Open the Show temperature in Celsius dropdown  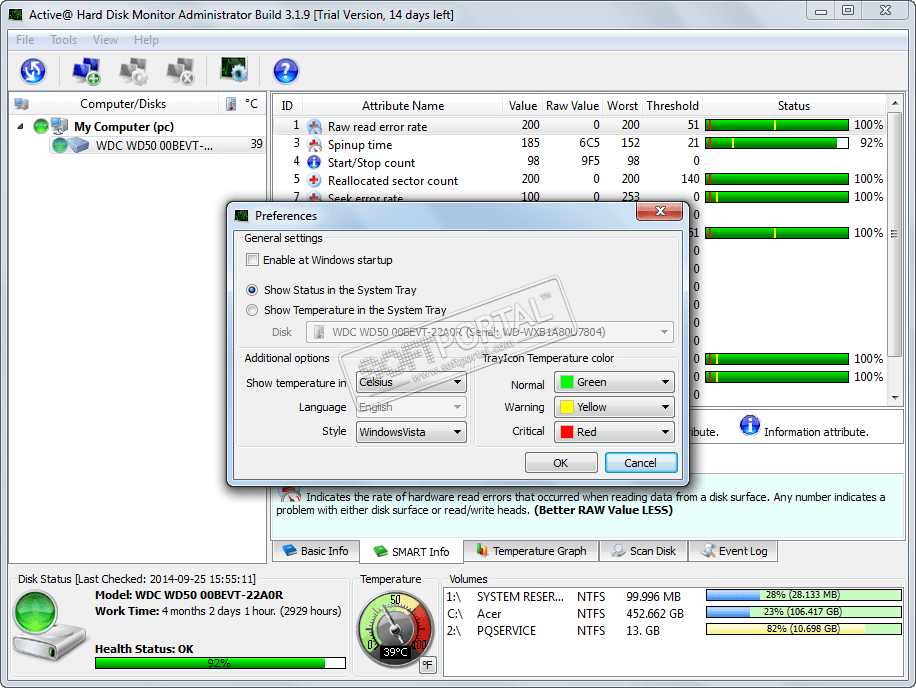[411, 383]
